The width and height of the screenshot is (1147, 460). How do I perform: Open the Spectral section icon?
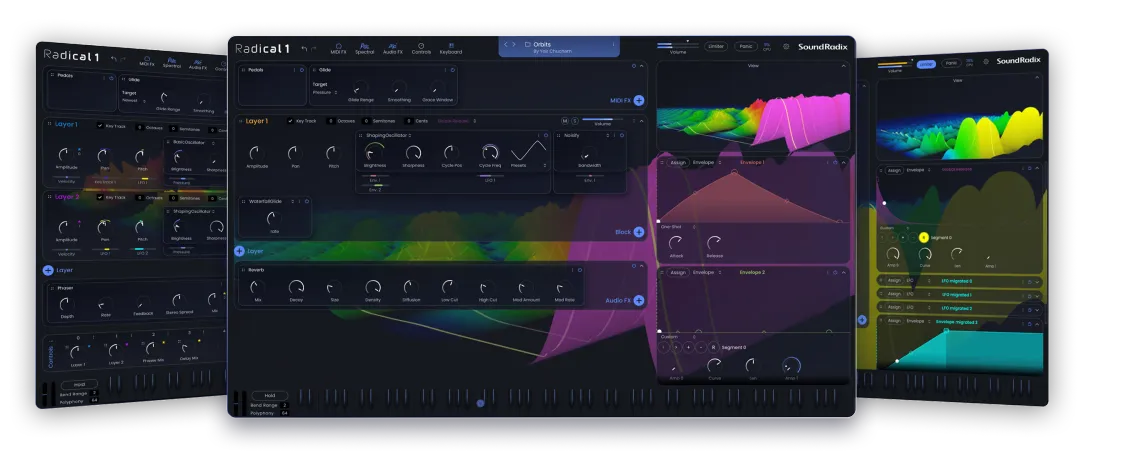[365, 47]
